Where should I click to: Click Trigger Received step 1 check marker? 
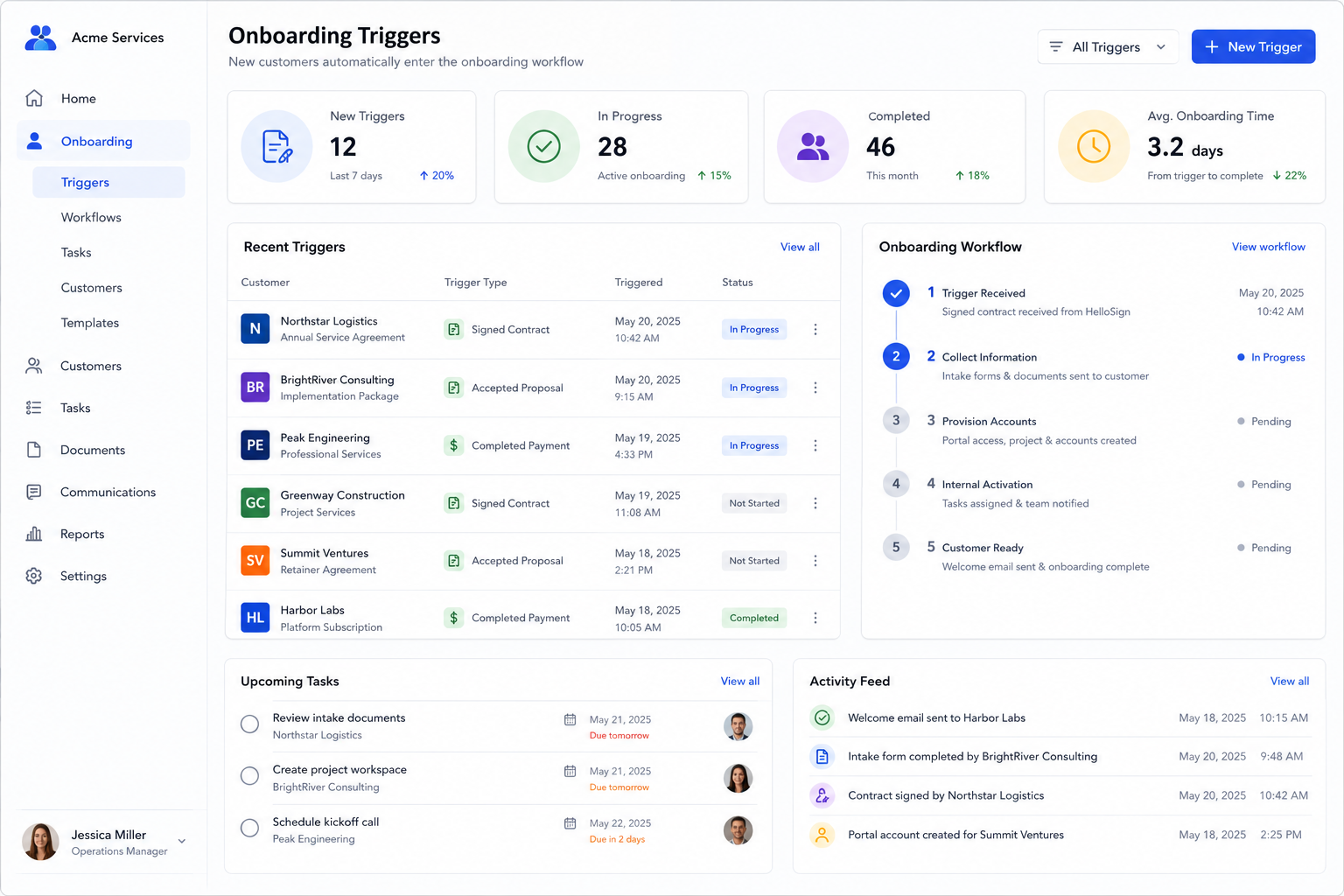[x=896, y=293]
